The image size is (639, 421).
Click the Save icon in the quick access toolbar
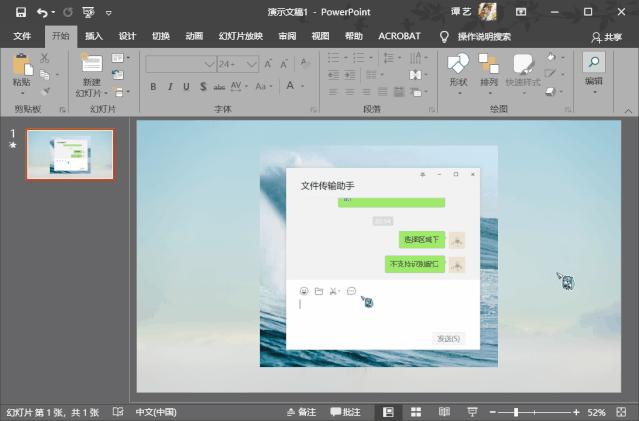pyautogui.click(x=21, y=12)
